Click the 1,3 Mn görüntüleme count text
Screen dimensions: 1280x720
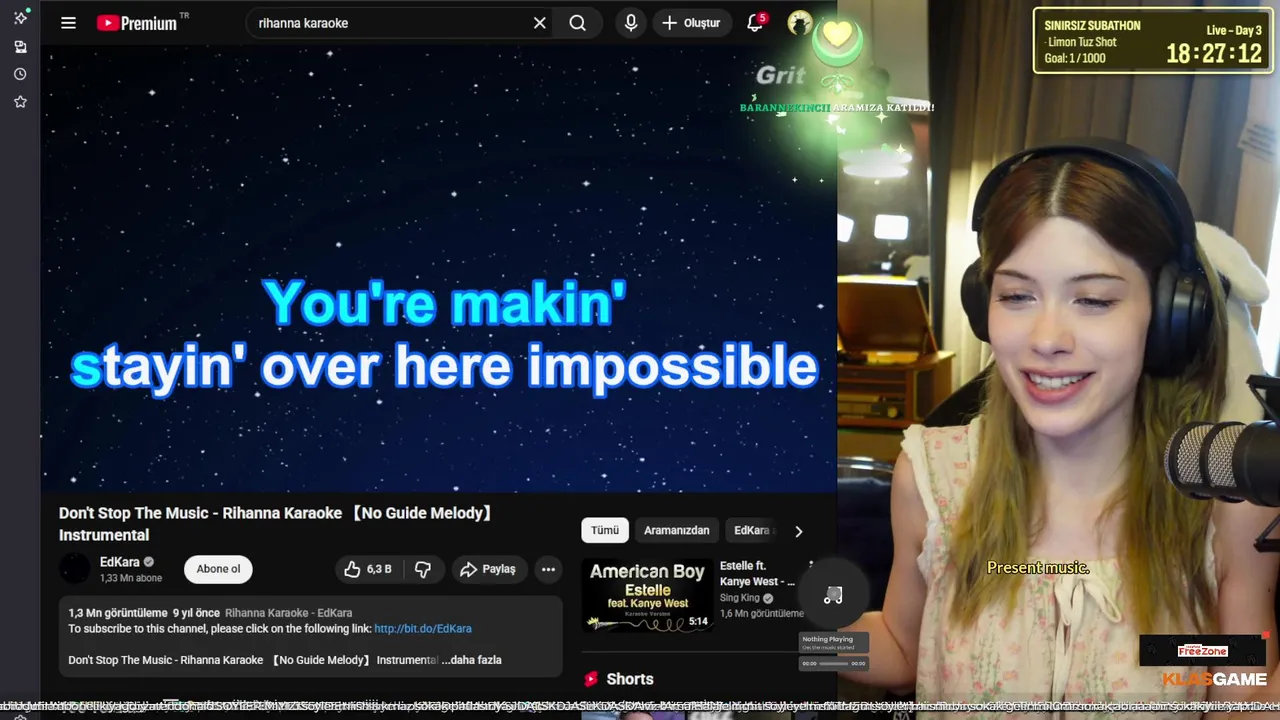pyautogui.click(x=118, y=613)
